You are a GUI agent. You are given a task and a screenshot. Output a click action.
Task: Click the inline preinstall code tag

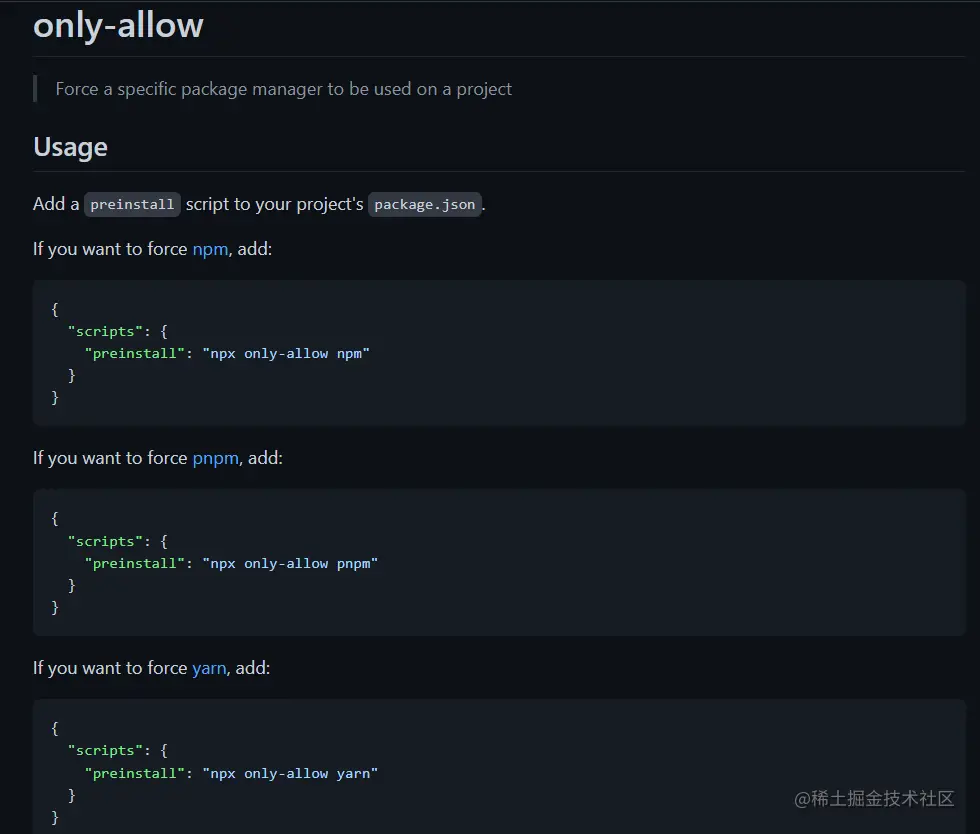(132, 204)
